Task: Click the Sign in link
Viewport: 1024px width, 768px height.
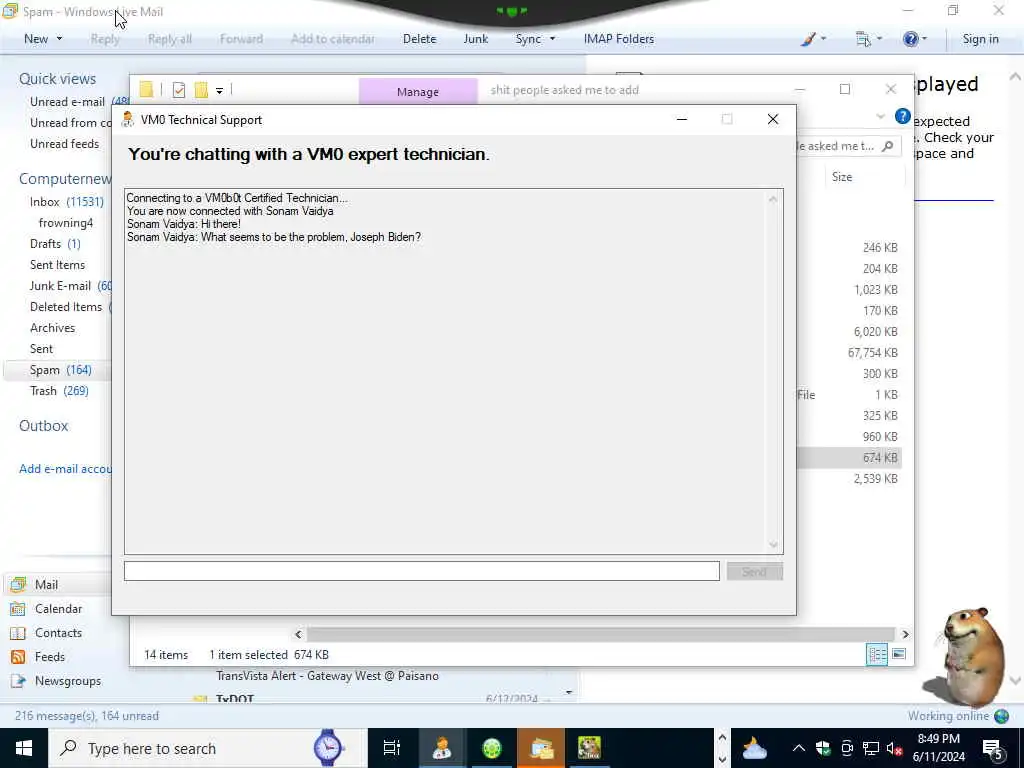Action: point(980,39)
